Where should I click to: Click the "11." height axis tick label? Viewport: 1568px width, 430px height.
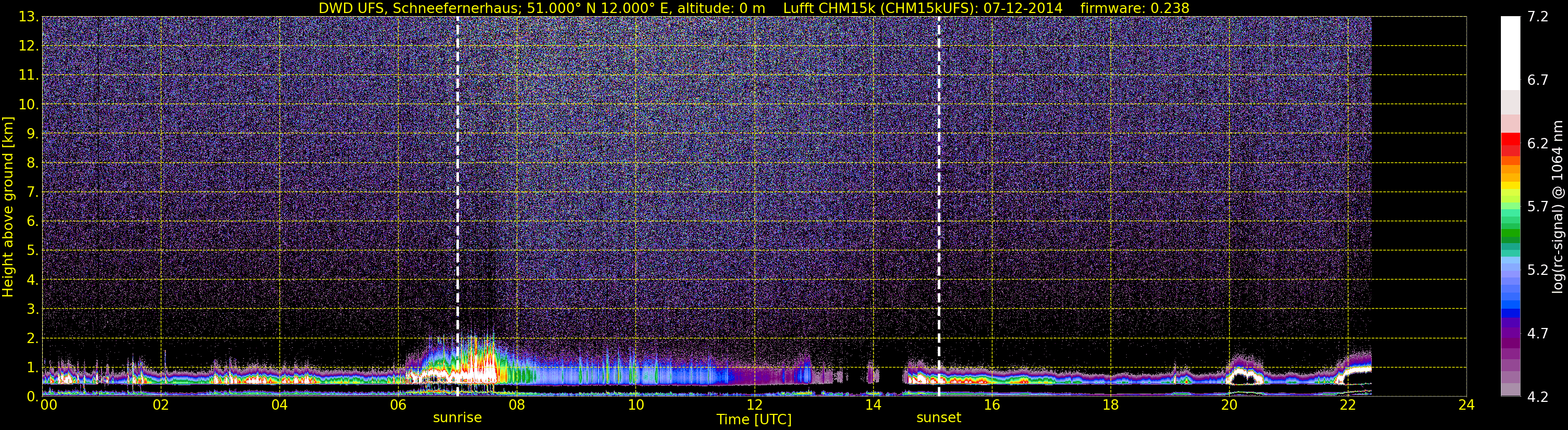(x=29, y=75)
